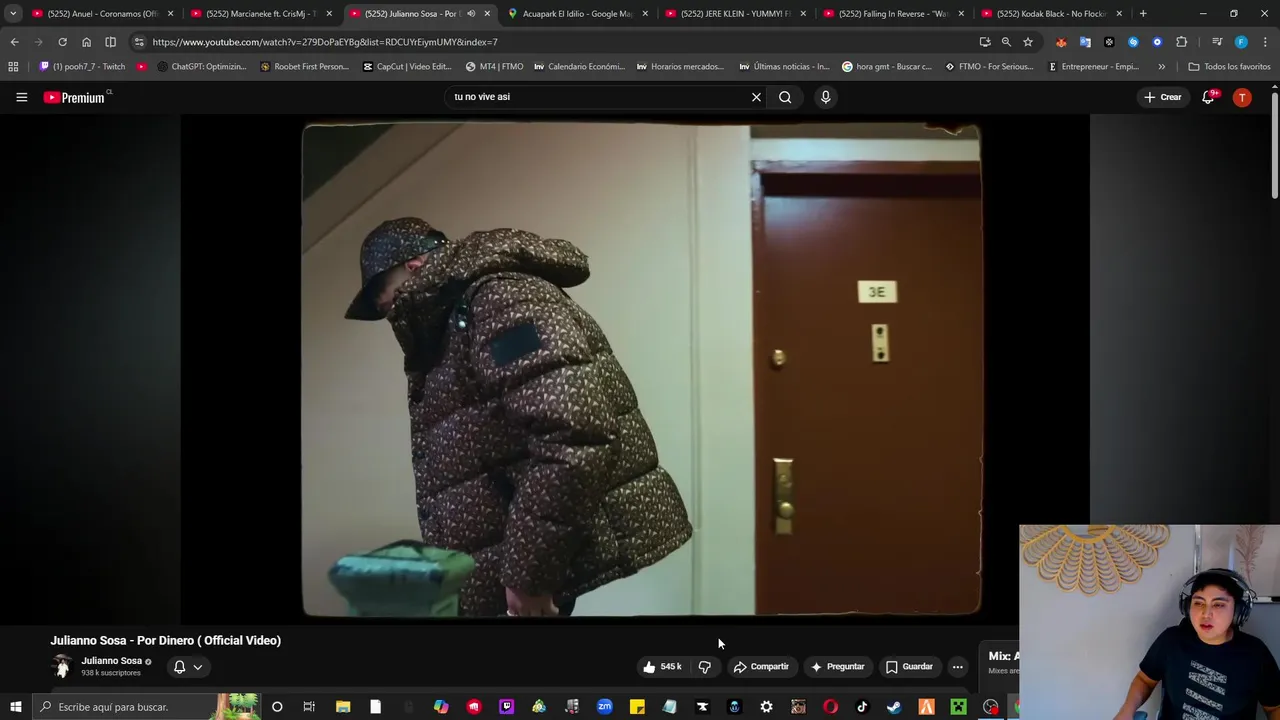Open Task View on the taskbar
Viewport: 1280px width, 720px height.
click(309, 707)
